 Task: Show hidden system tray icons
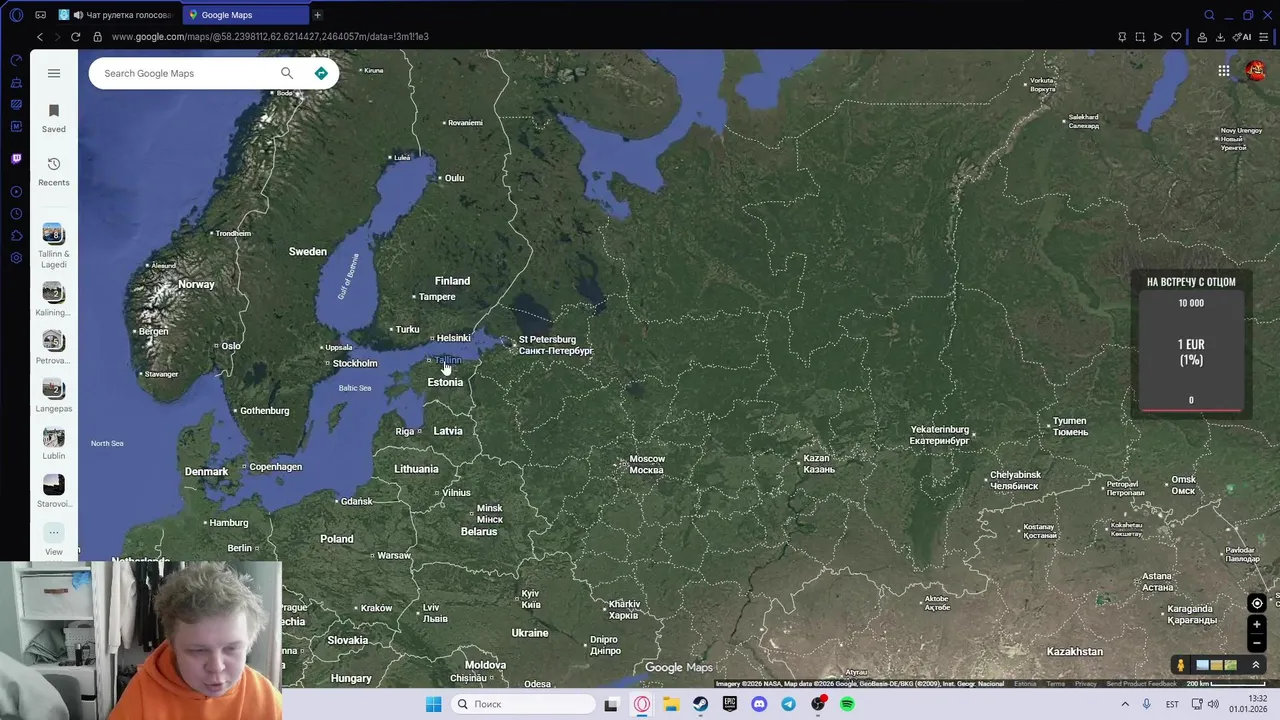coord(1125,704)
